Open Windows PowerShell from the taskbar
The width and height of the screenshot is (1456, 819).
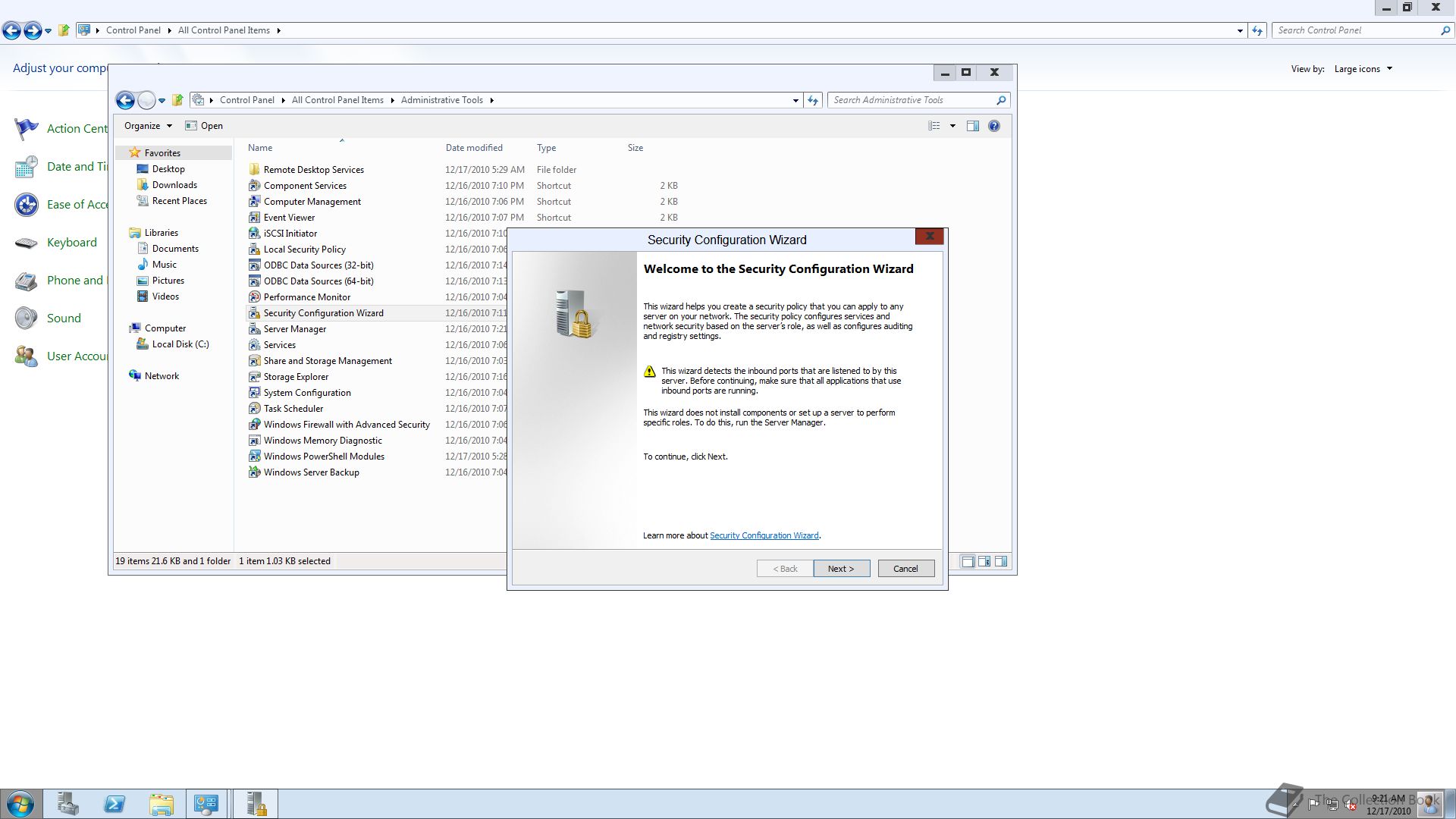[x=115, y=804]
